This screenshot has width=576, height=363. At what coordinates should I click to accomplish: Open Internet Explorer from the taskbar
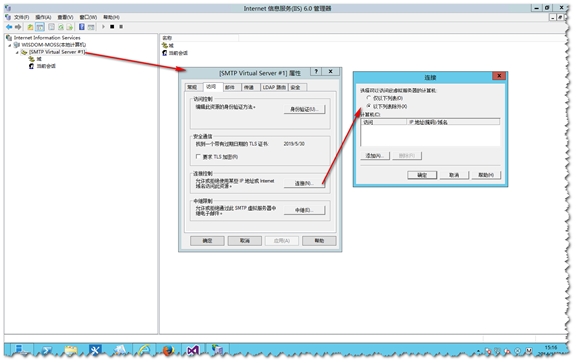144,350
